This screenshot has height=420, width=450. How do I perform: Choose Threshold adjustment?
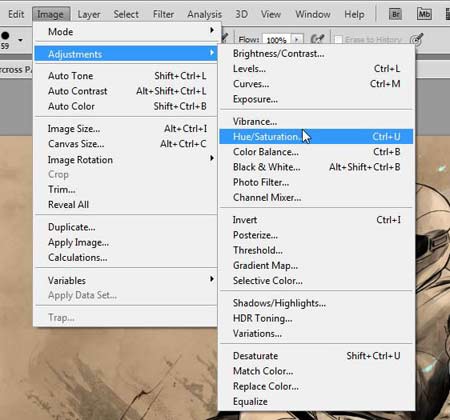pos(316,250)
